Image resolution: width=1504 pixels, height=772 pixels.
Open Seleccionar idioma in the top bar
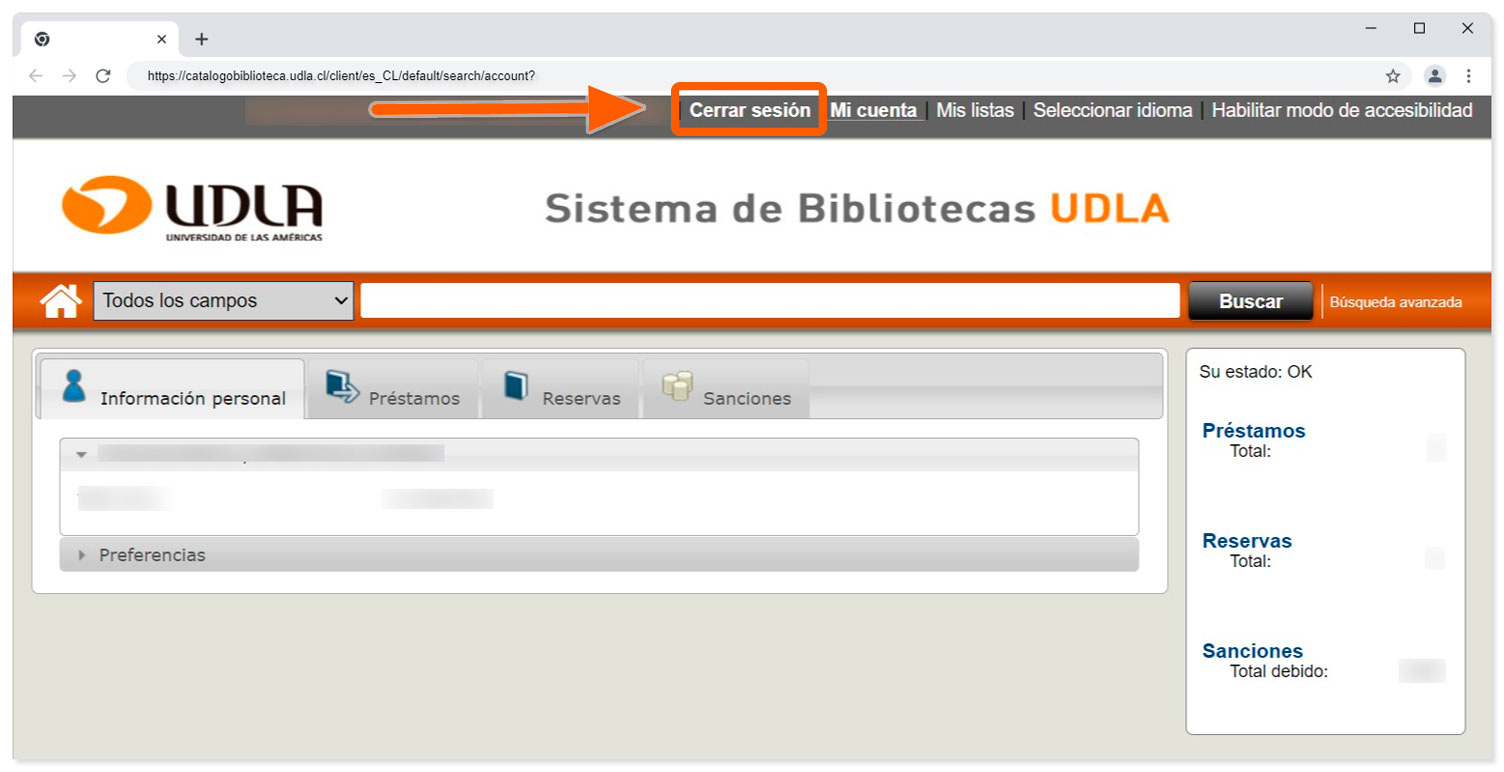[1112, 111]
